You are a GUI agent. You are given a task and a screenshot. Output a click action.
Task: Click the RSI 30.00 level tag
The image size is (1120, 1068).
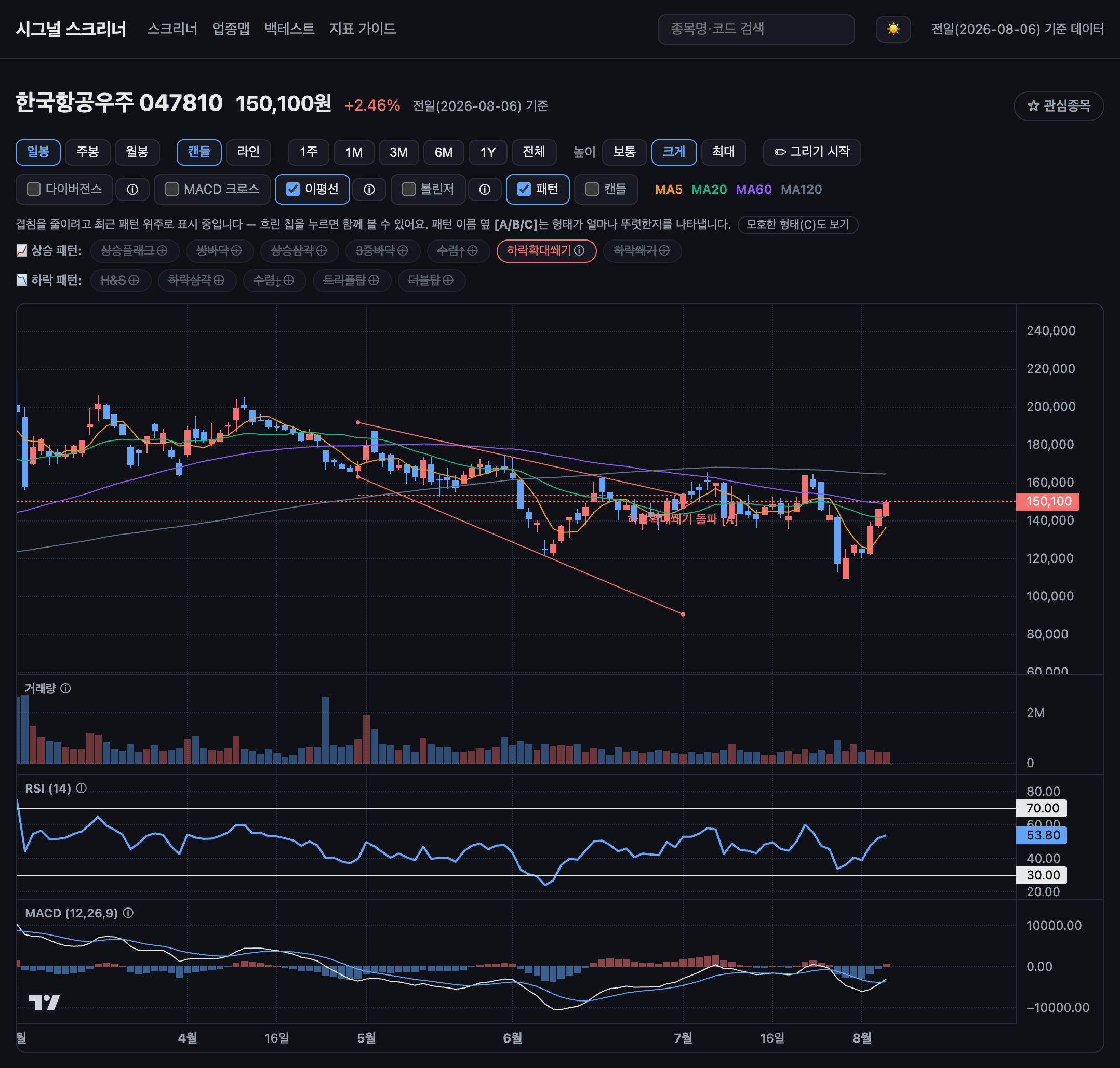tap(1042, 875)
